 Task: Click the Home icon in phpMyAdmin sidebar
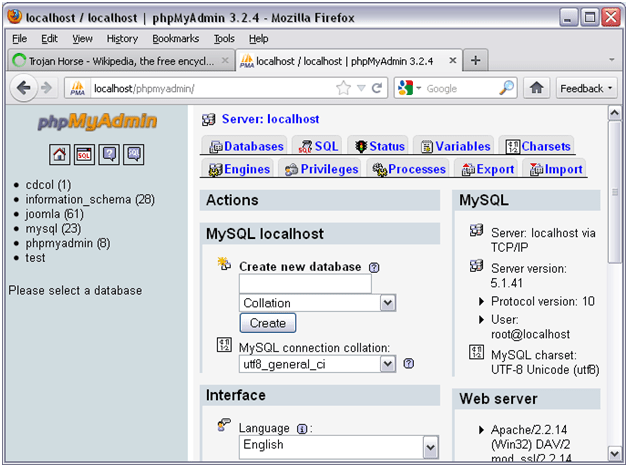pyautogui.click(x=60, y=154)
